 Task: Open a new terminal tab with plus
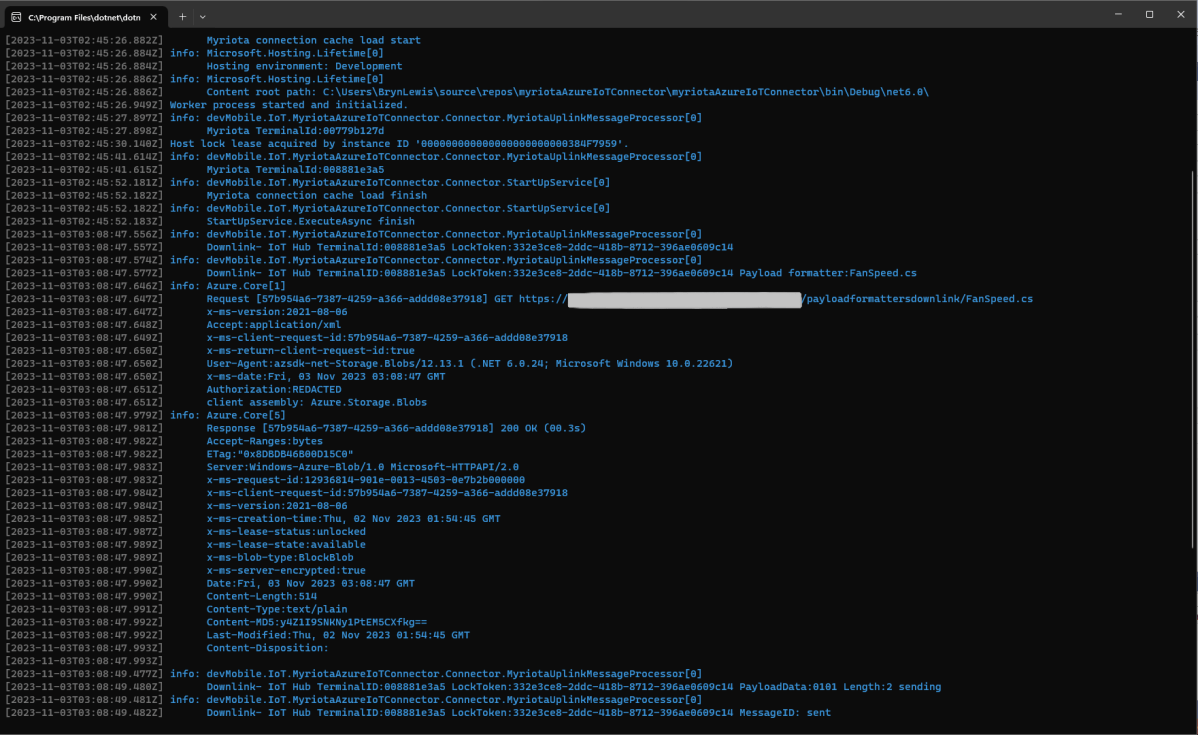click(x=183, y=17)
